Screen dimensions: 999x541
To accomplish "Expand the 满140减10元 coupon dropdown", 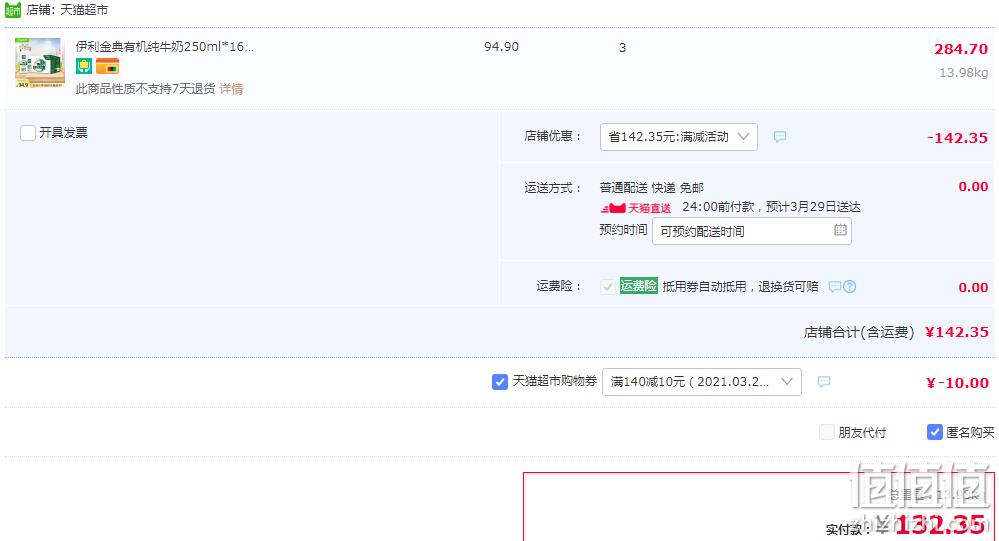I will tap(701, 382).
